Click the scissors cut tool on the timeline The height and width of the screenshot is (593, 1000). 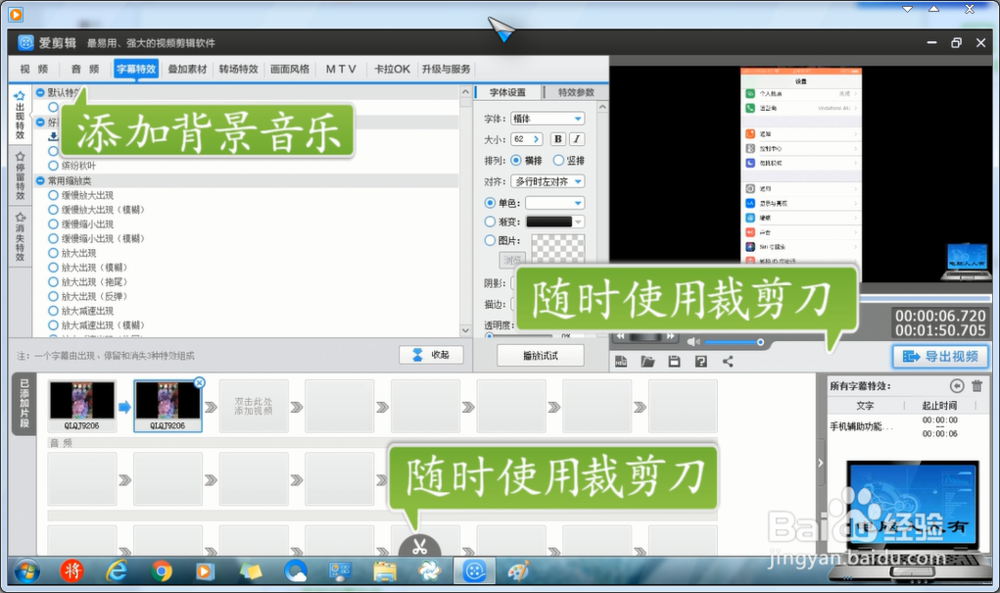pyautogui.click(x=419, y=546)
